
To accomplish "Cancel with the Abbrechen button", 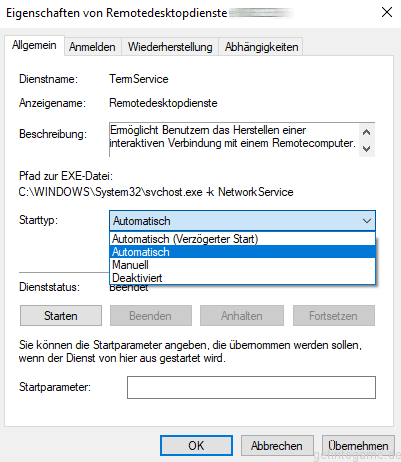I will [x=277, y=445].
